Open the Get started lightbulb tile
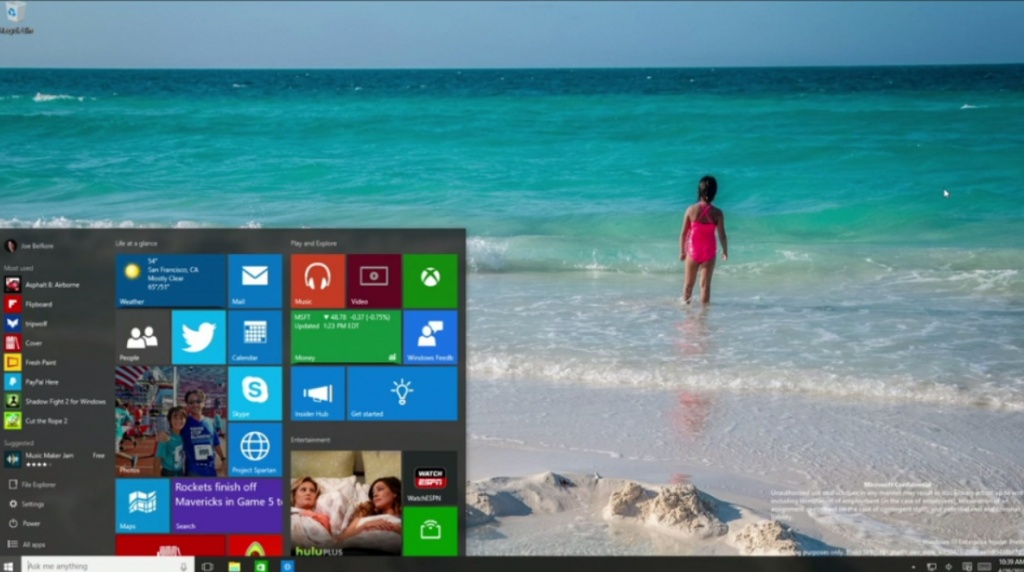 pos(402,393)
